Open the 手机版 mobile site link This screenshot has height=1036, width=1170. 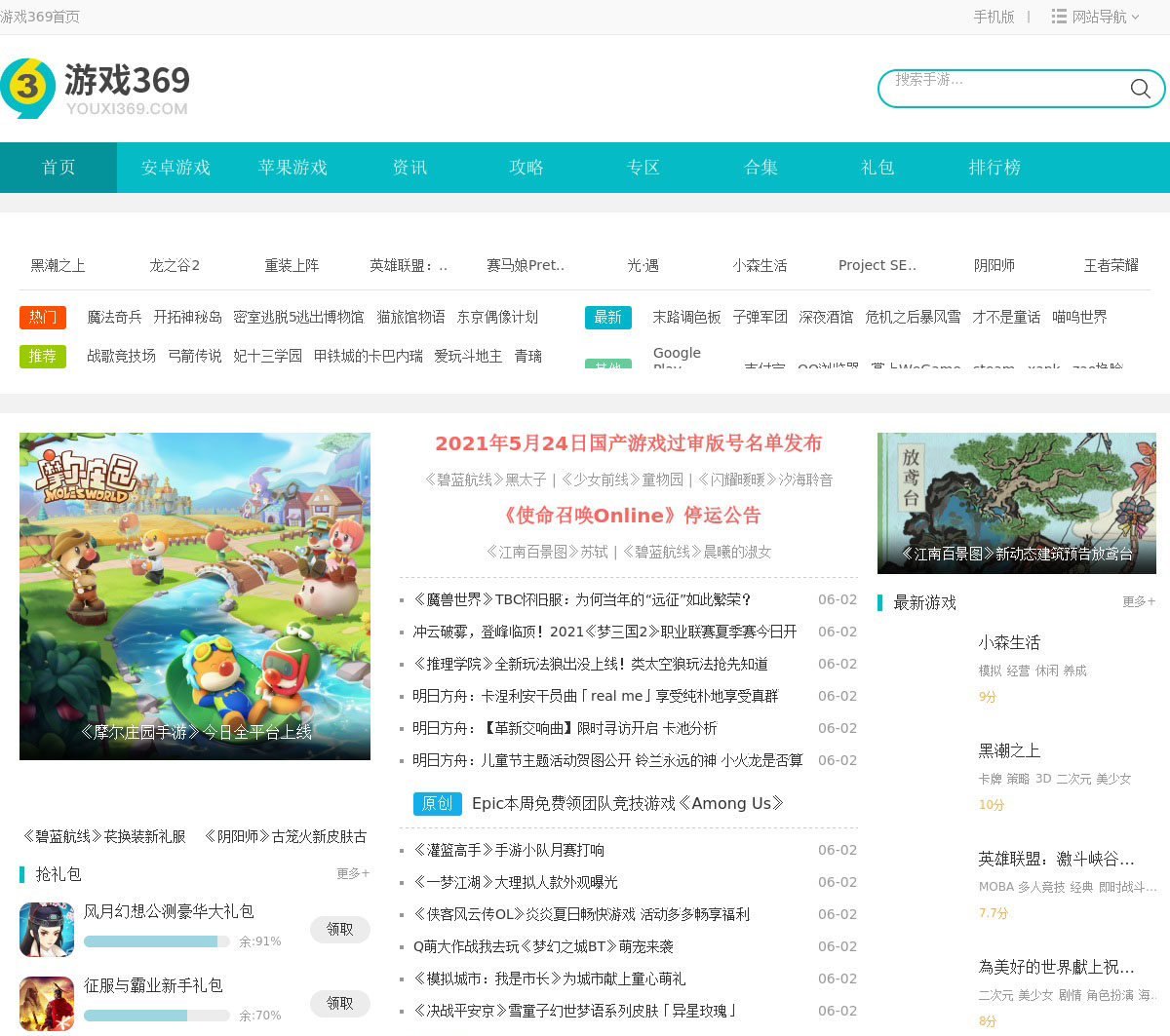[994, 17]
